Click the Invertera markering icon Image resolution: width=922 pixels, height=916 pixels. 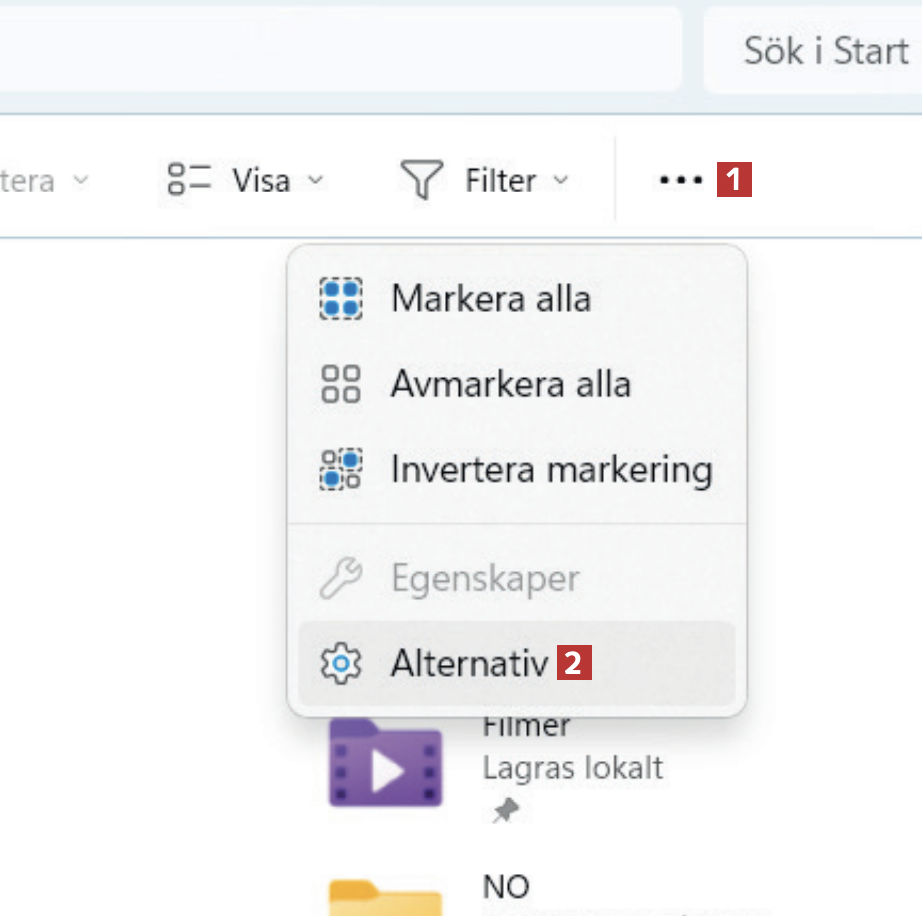click(x=341, y=469)
